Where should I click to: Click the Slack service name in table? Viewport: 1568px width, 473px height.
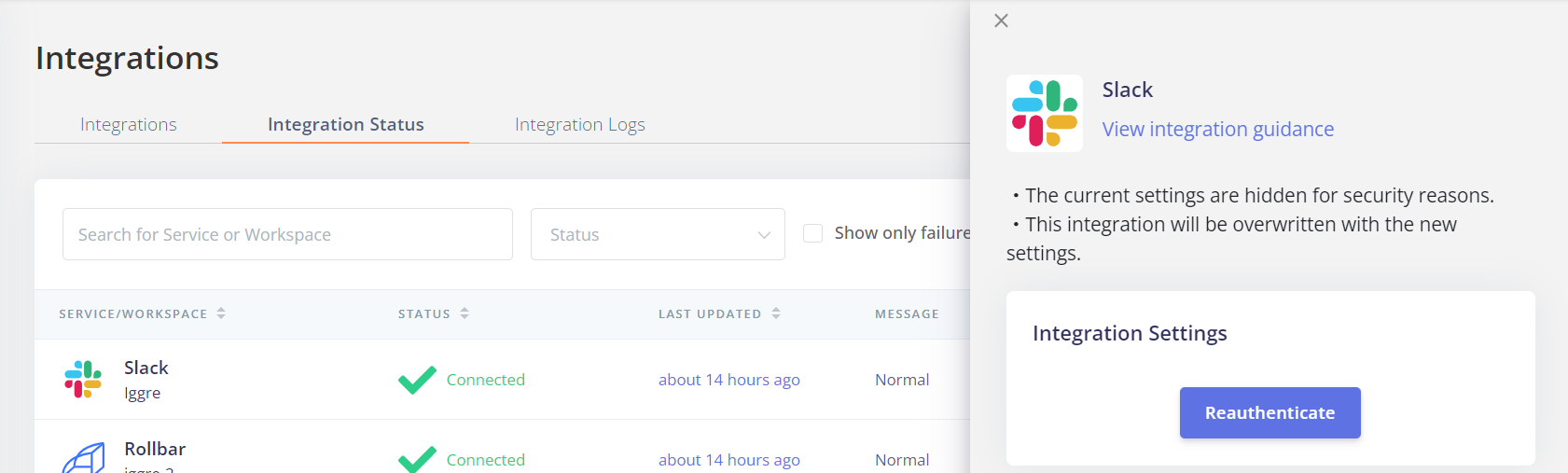tap(146, 368)
